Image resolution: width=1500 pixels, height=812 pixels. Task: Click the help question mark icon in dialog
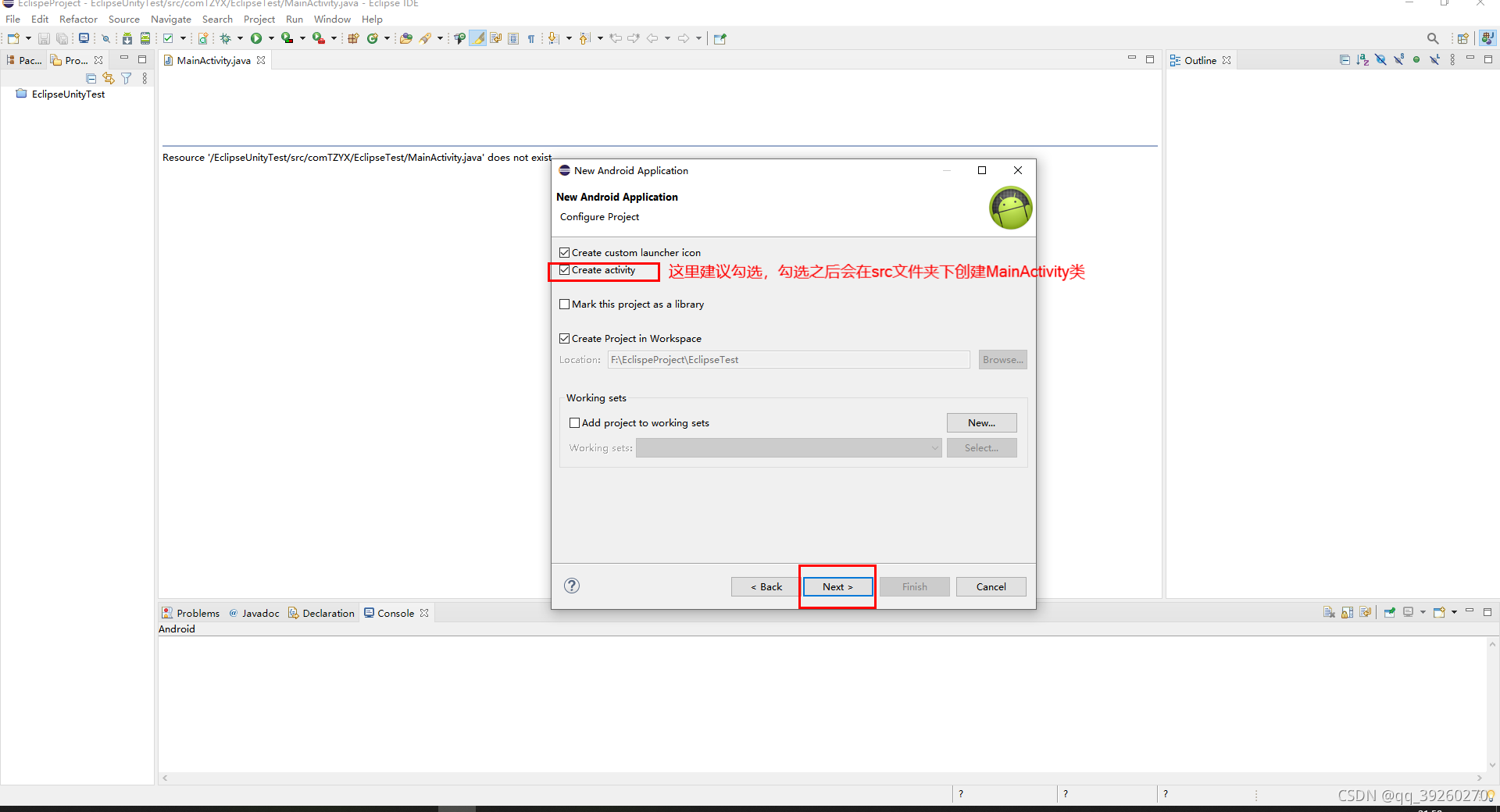click(x=572, y=586)
